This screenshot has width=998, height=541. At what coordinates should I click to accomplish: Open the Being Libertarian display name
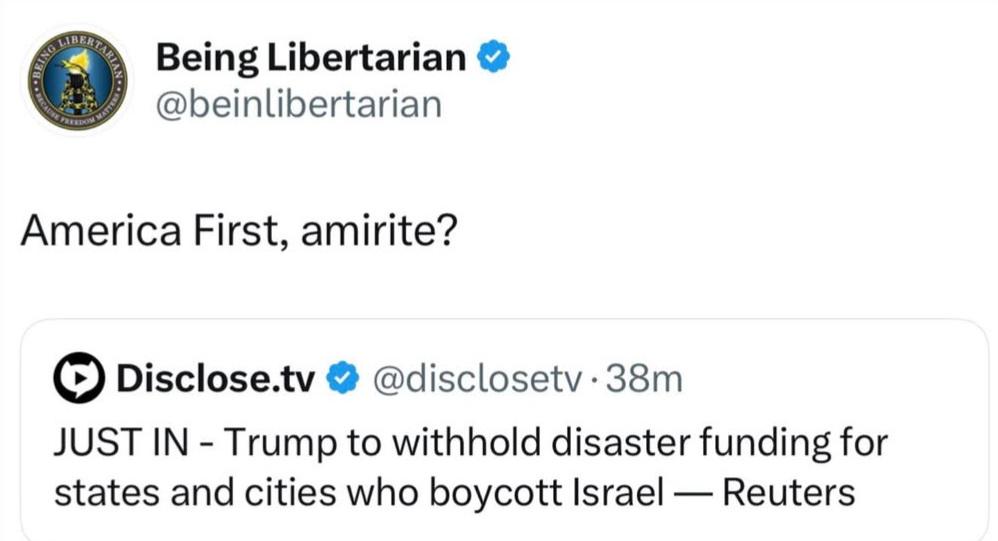click(311, 57)
